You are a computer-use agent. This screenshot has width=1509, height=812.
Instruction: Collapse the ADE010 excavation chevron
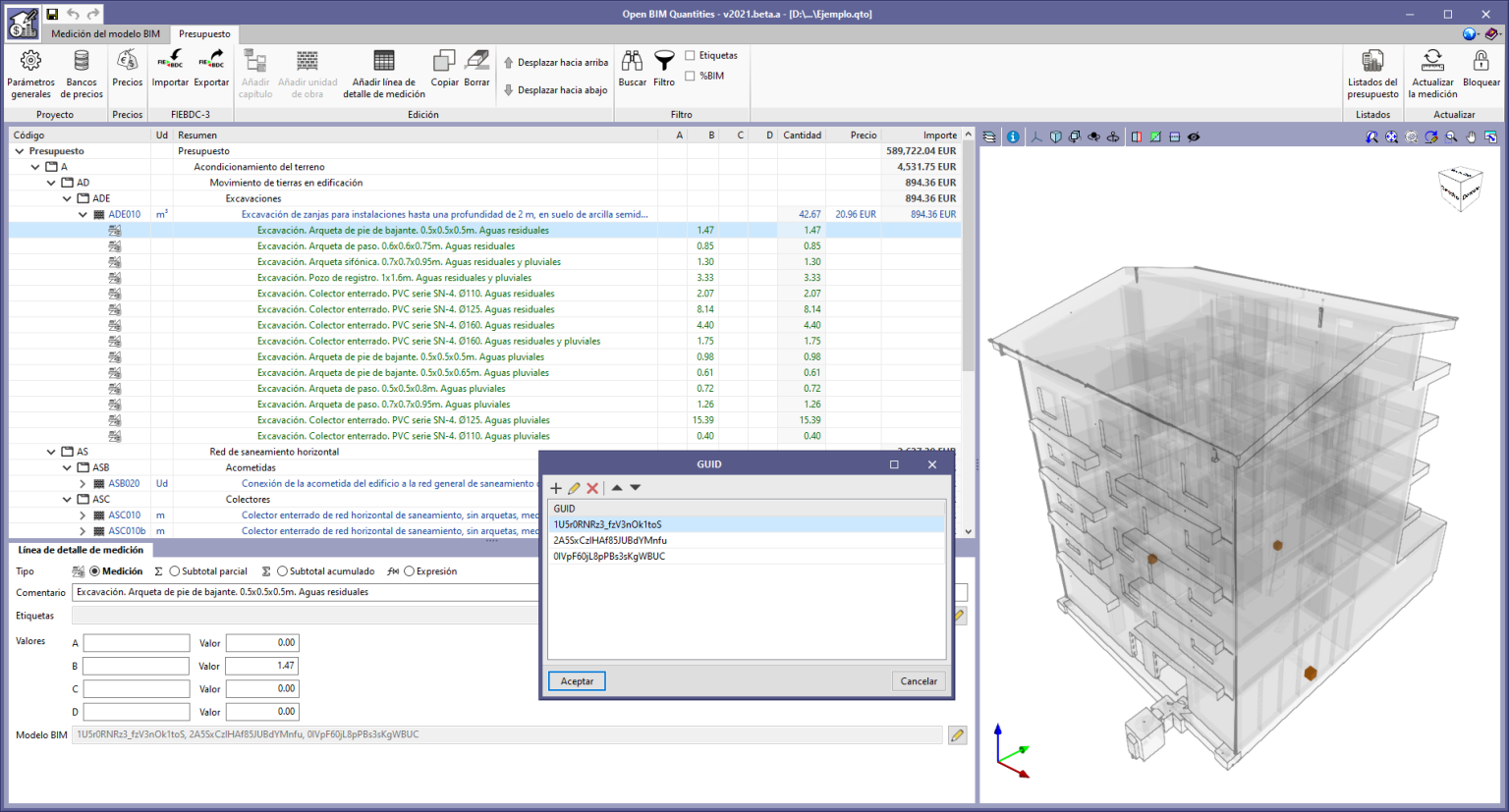pyautogui.click(x=85, y=213)
